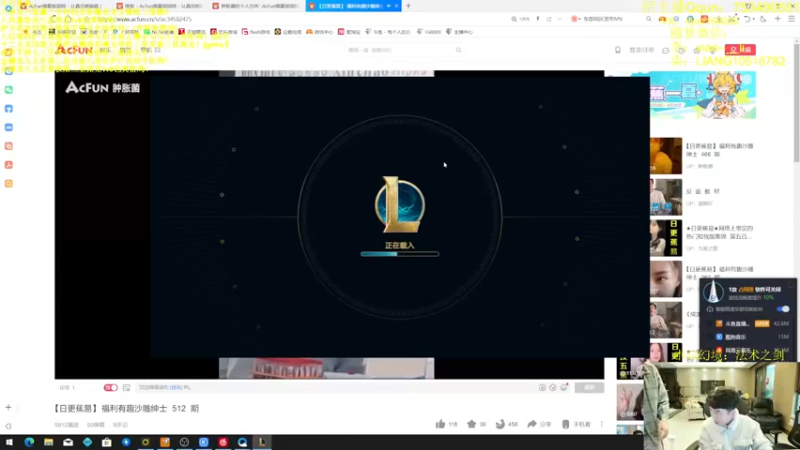This screenshot has width=800, height=450.
Task: Switch to the third browser tab
Action: (255, 6)
